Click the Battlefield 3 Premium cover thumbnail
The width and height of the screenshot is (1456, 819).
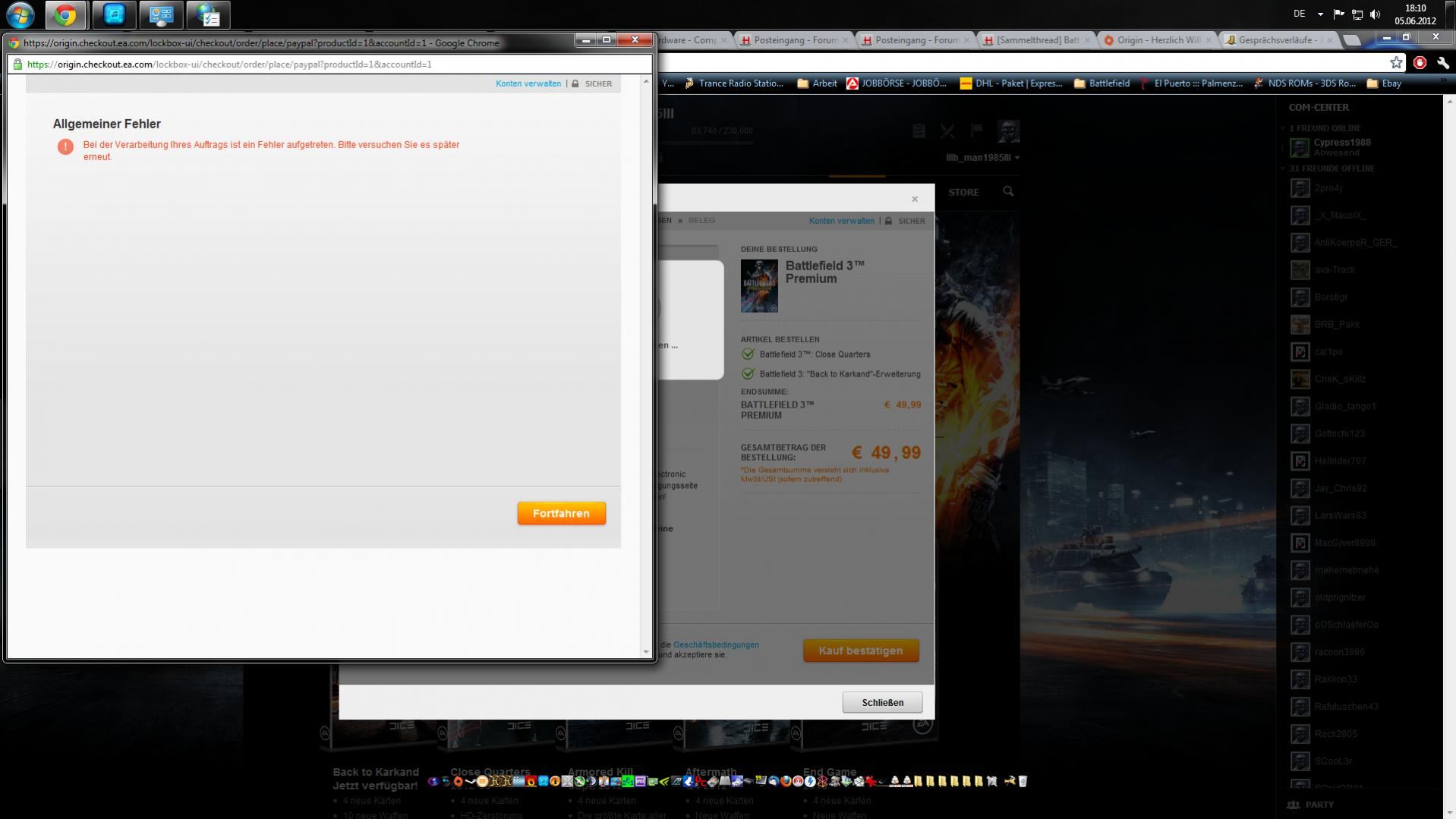pyautogui.click(x=759, y=285)
